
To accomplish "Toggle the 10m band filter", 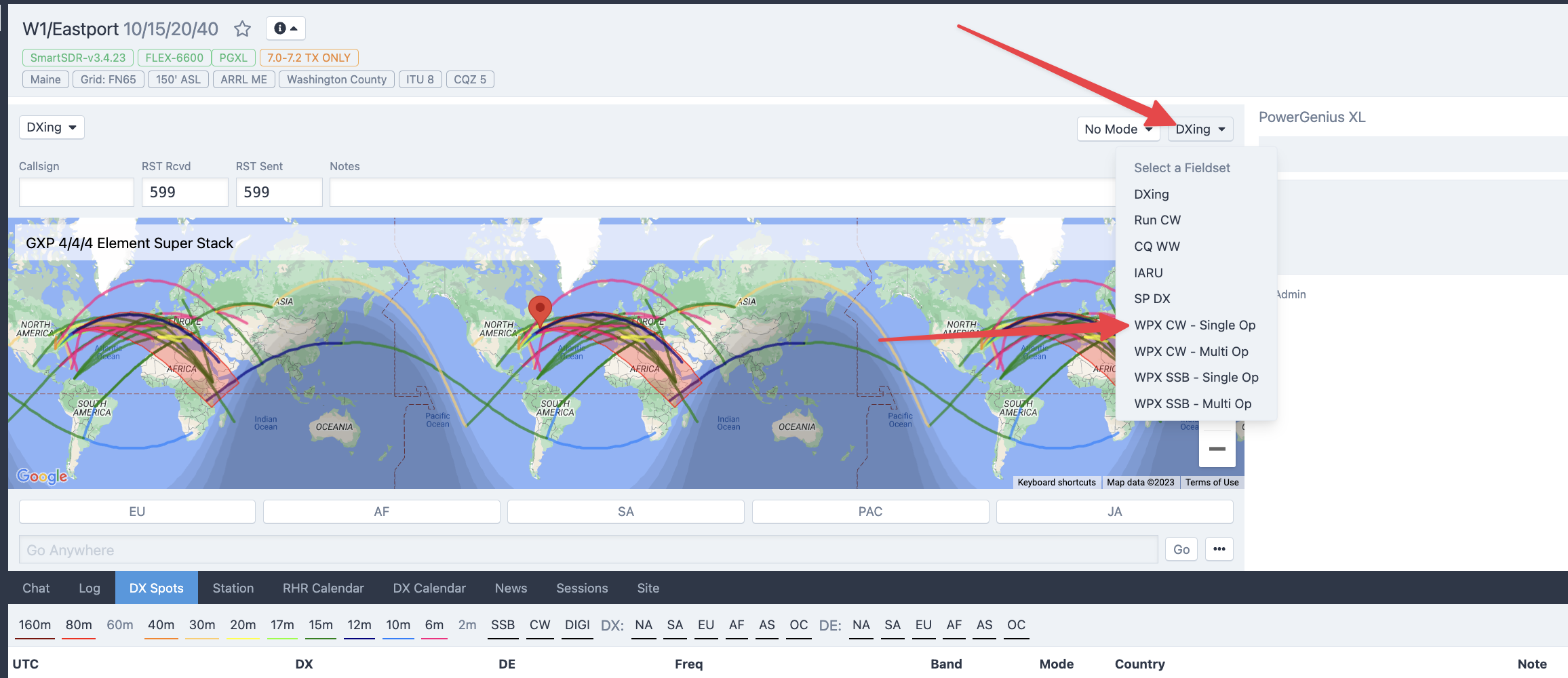I will 398,625.
